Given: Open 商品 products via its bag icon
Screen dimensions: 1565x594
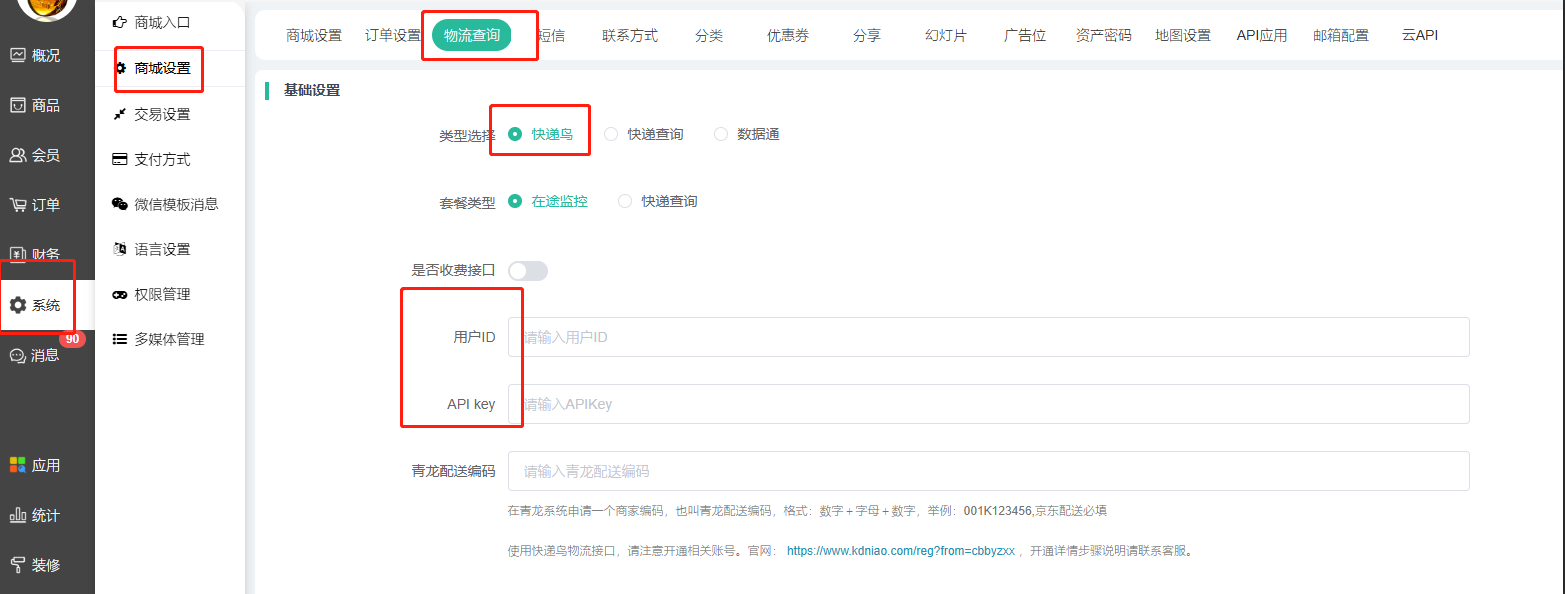Looking at the screenshot, I should click(x=18, y=105).
